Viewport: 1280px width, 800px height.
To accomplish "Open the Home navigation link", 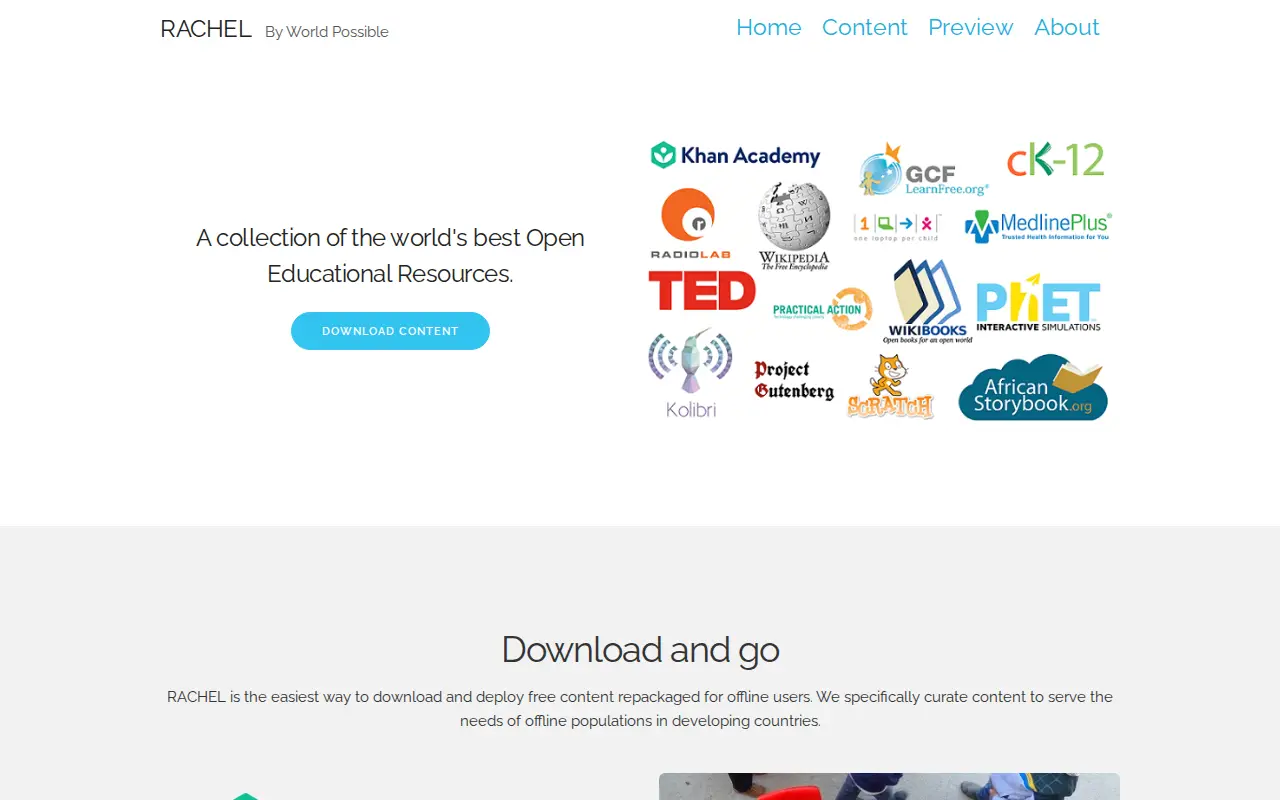I will coord(769,27).
